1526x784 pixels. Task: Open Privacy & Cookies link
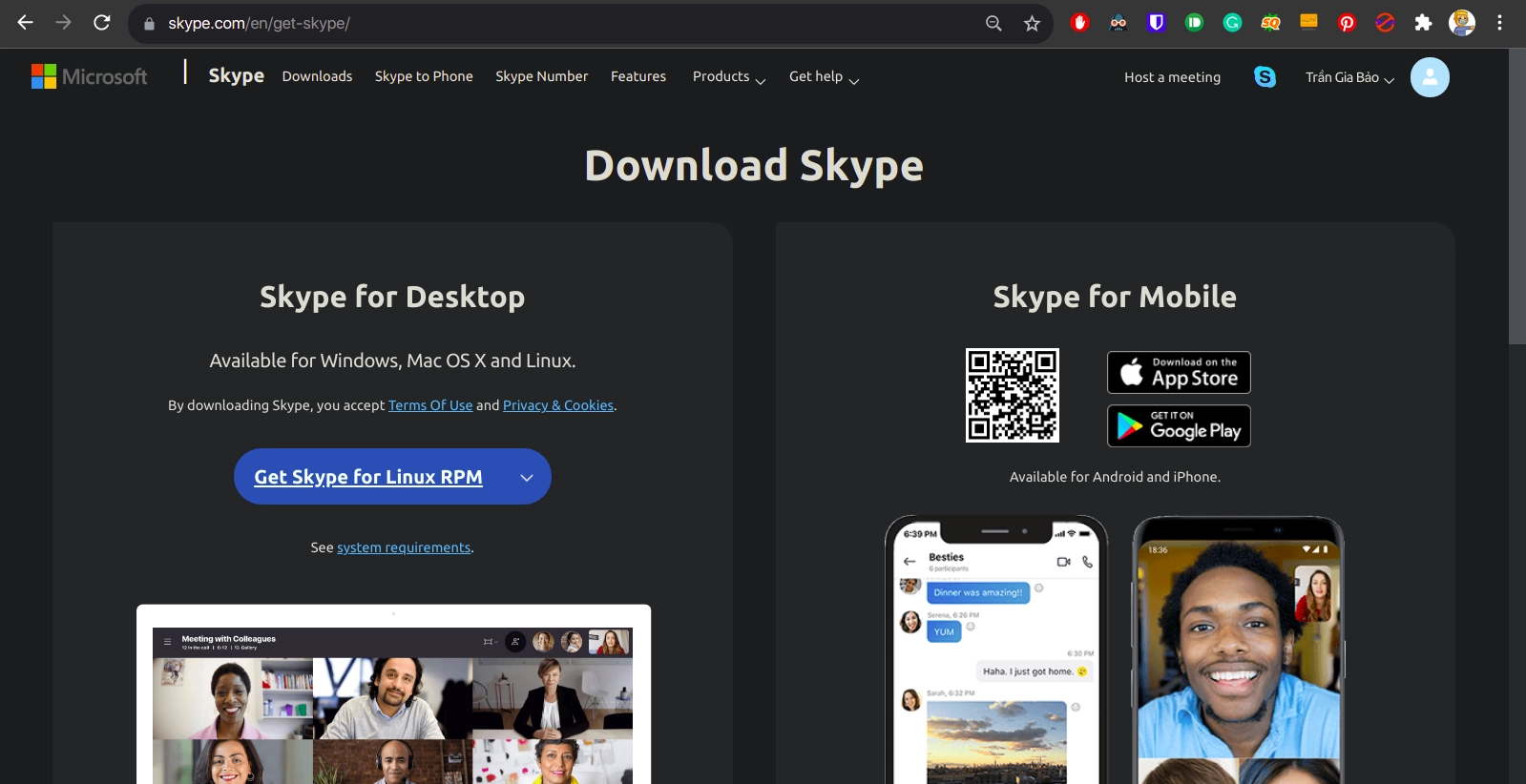558,405
